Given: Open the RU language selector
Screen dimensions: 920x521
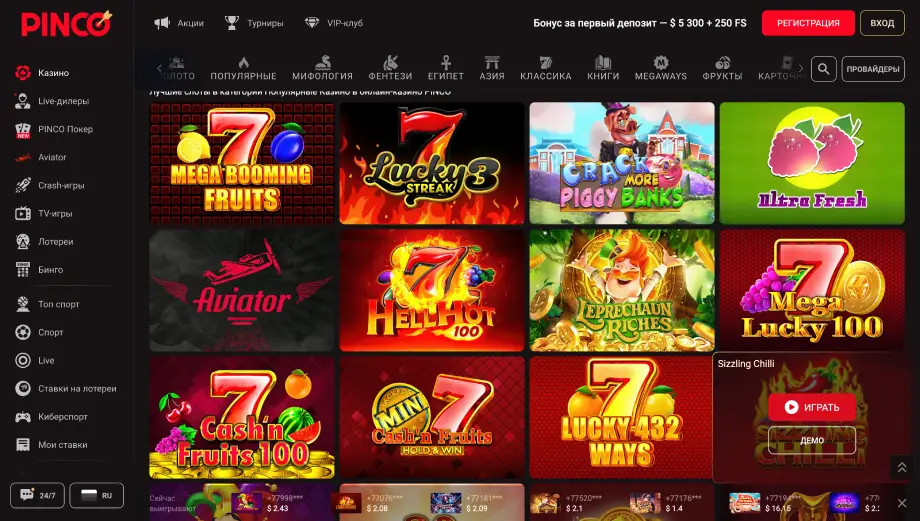Looking at the screenshot, I should (x=97, y=495).
